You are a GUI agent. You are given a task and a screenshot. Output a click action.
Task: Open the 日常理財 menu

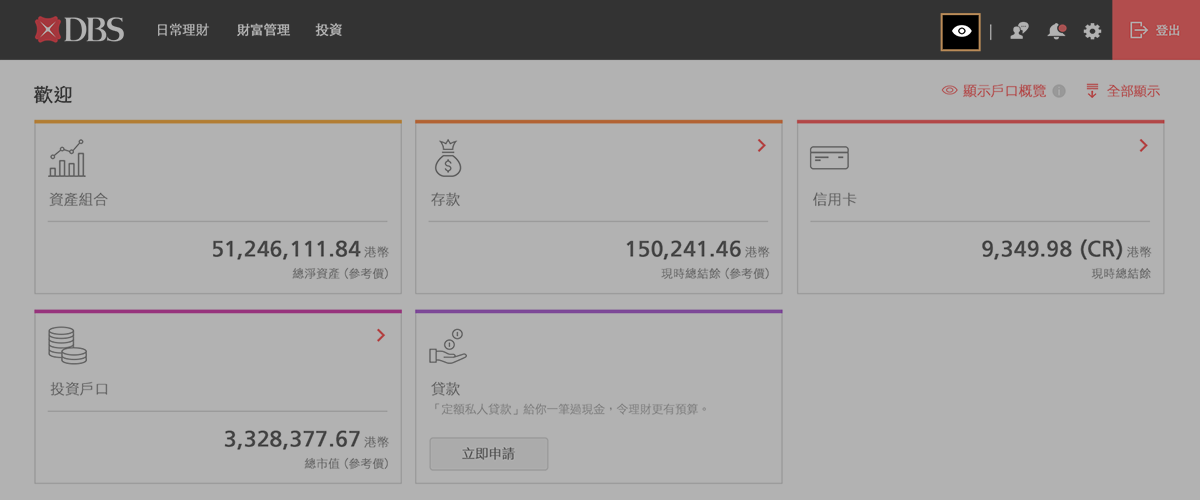pyautogui.click(x=182, y=31)
